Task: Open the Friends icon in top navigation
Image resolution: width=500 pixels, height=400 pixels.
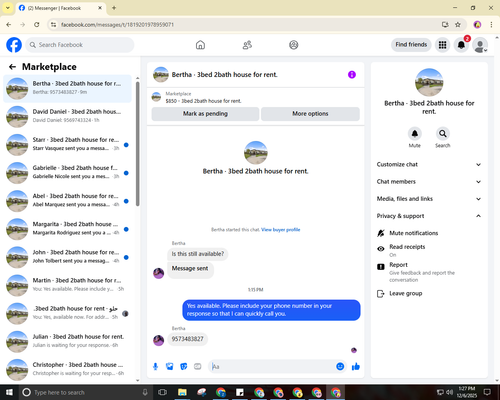Action: click(x=247, y=45)
